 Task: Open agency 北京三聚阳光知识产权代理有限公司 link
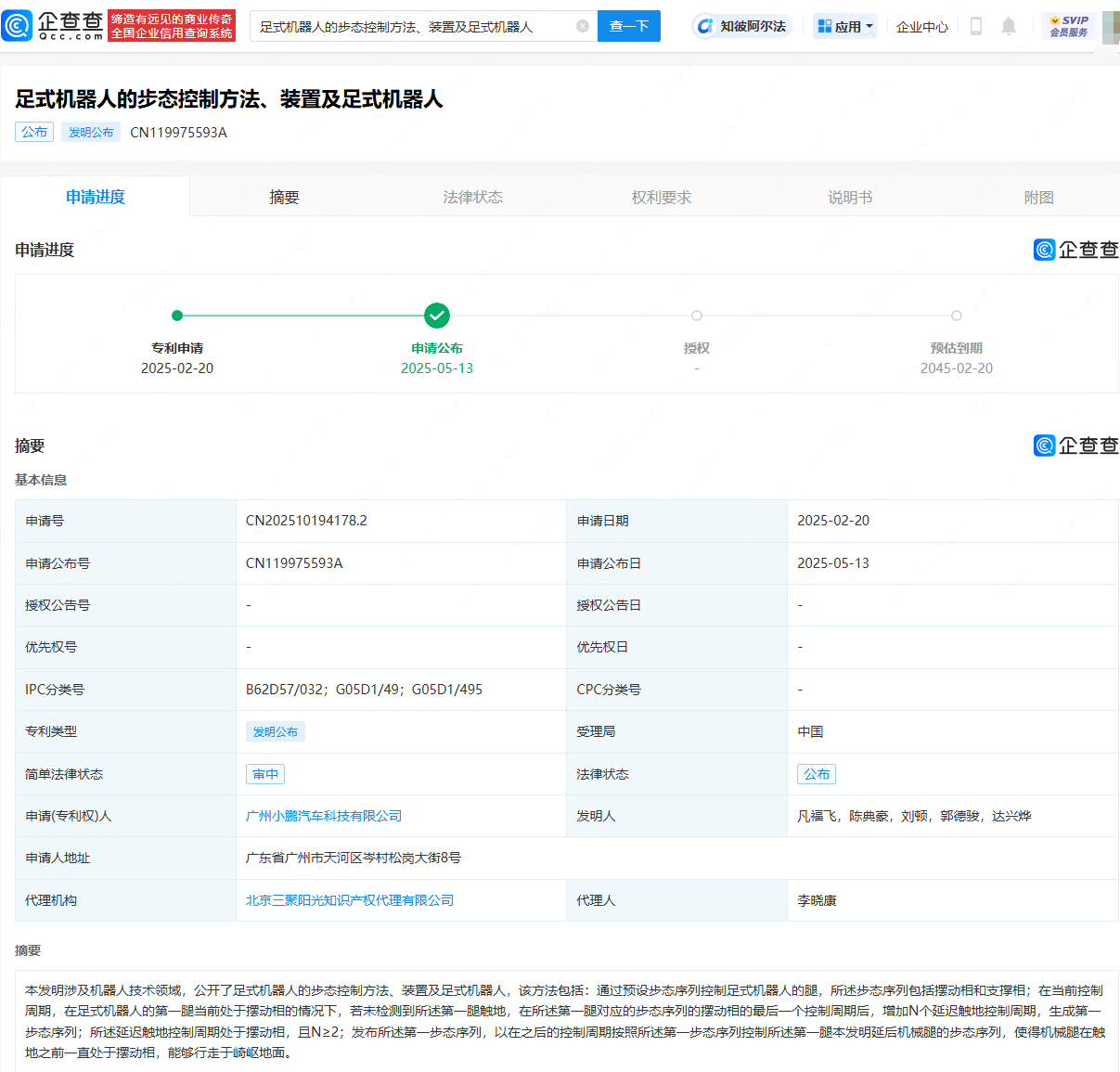(350, 900)
